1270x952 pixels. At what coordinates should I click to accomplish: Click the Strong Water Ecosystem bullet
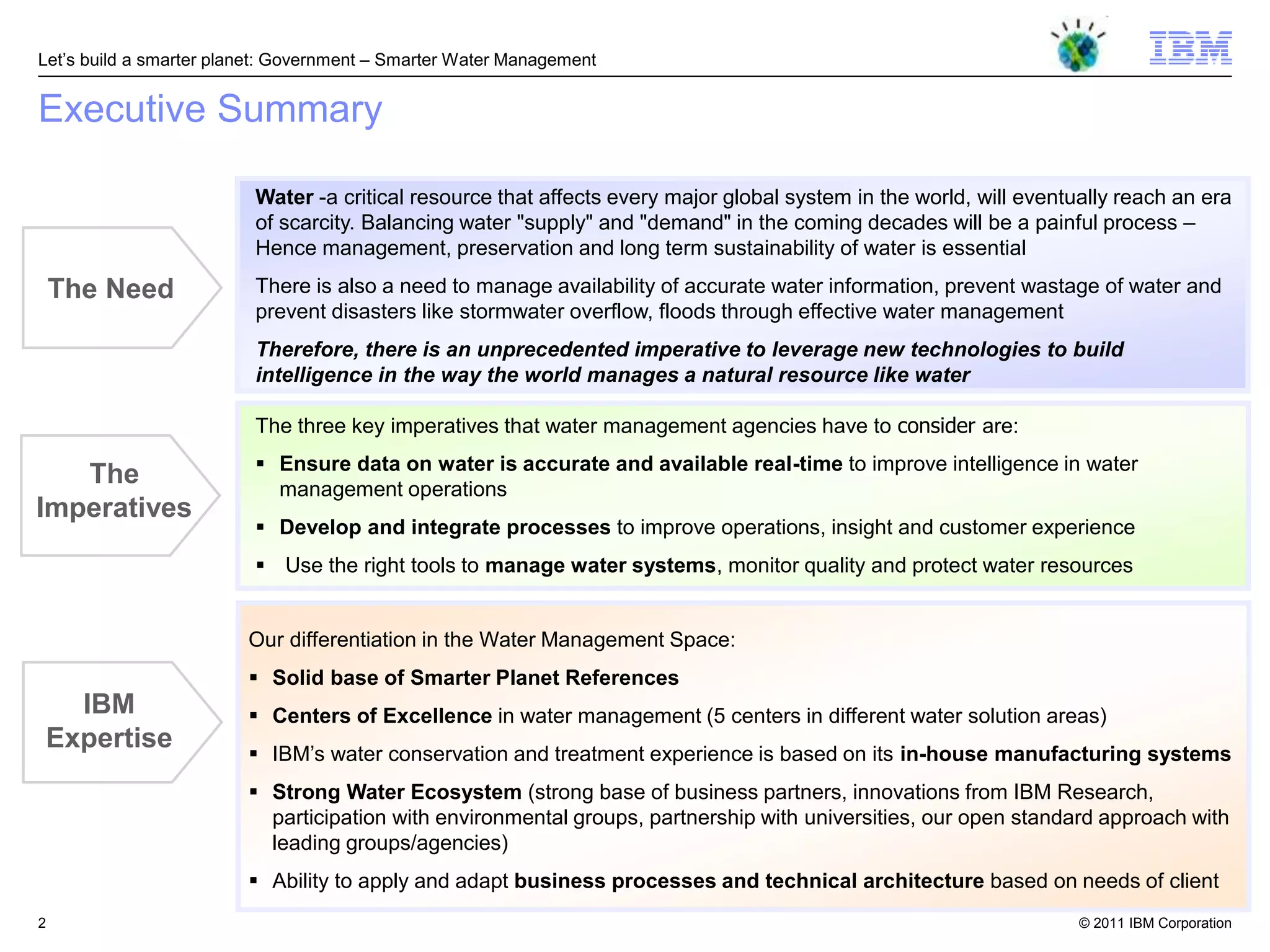point(397,792)
